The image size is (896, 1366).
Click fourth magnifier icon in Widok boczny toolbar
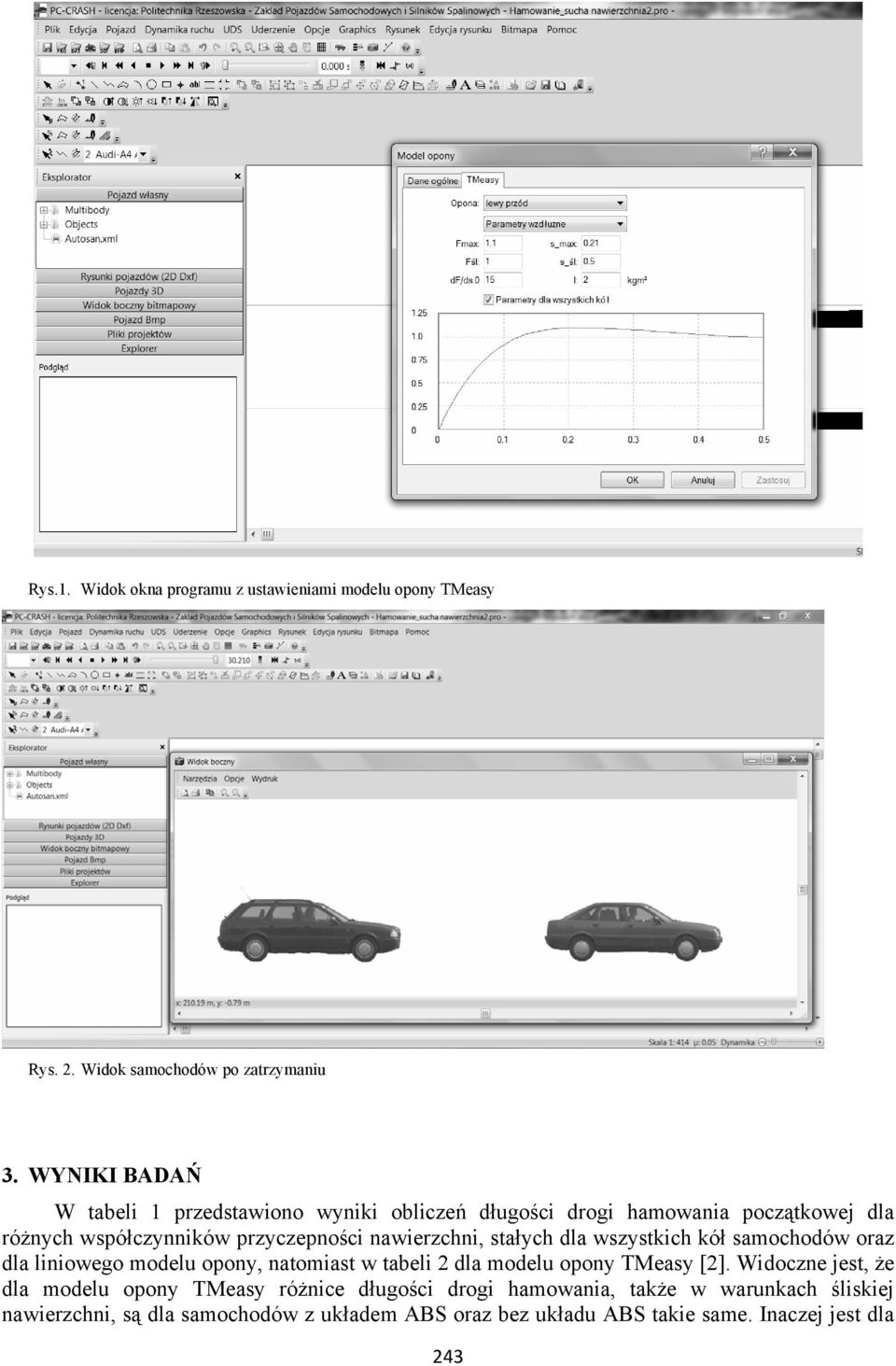(224, 793)
